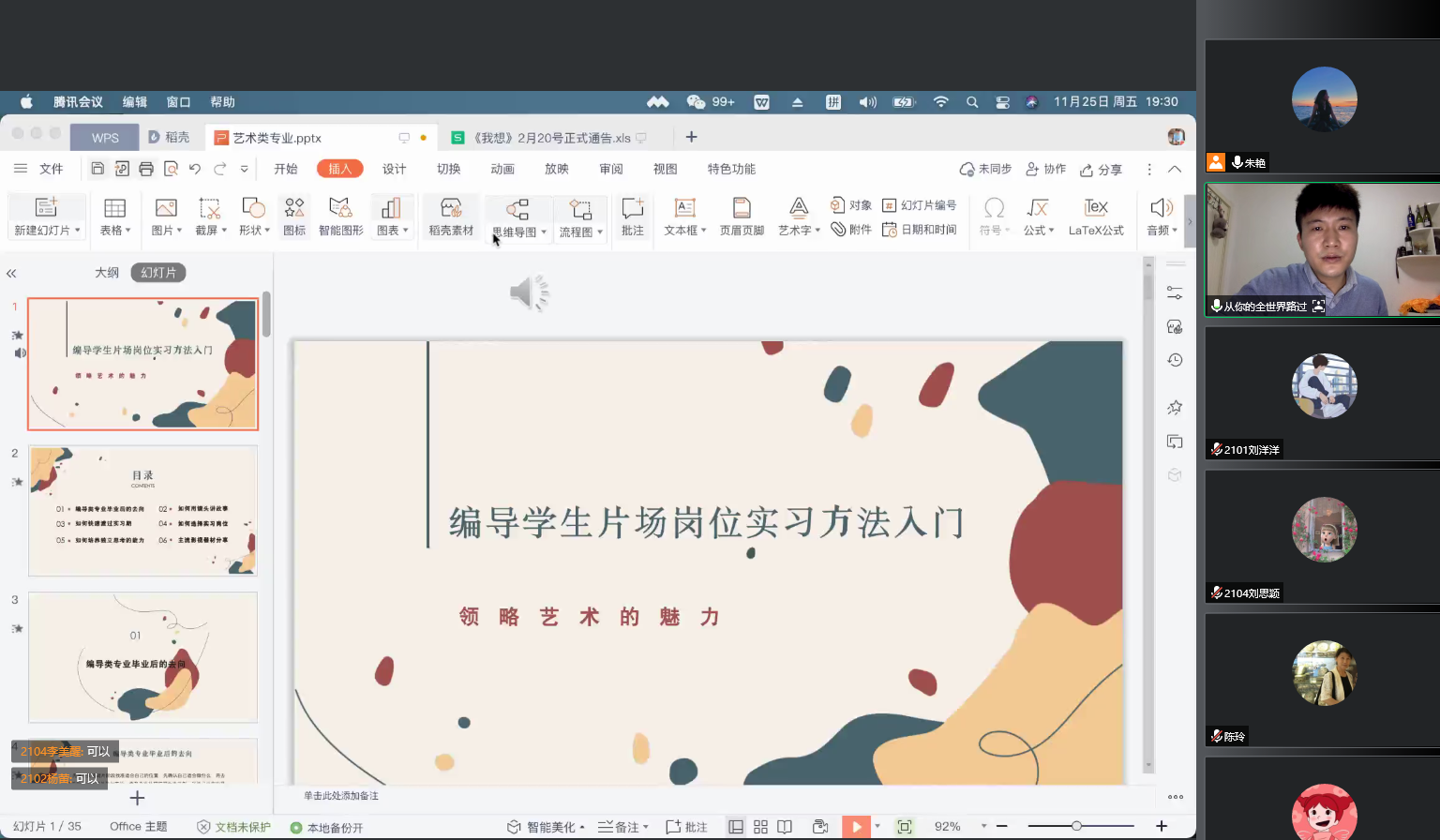This screenshot has height=840, width=1440.
Task: Click the 分享 share button
Action: click(x=1102, y=170)
